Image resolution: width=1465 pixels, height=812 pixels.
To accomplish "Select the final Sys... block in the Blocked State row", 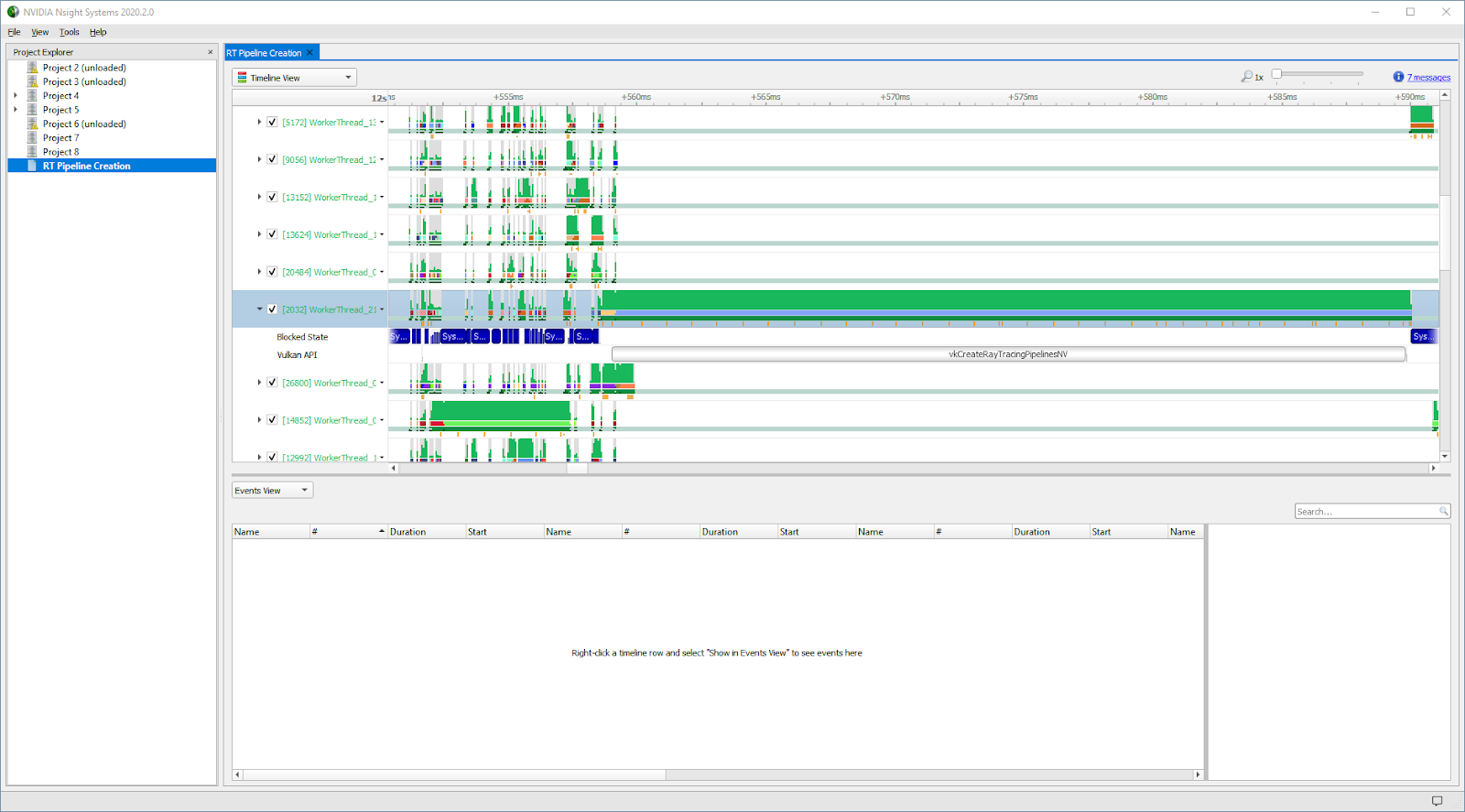I will (x=1424, y=337).
